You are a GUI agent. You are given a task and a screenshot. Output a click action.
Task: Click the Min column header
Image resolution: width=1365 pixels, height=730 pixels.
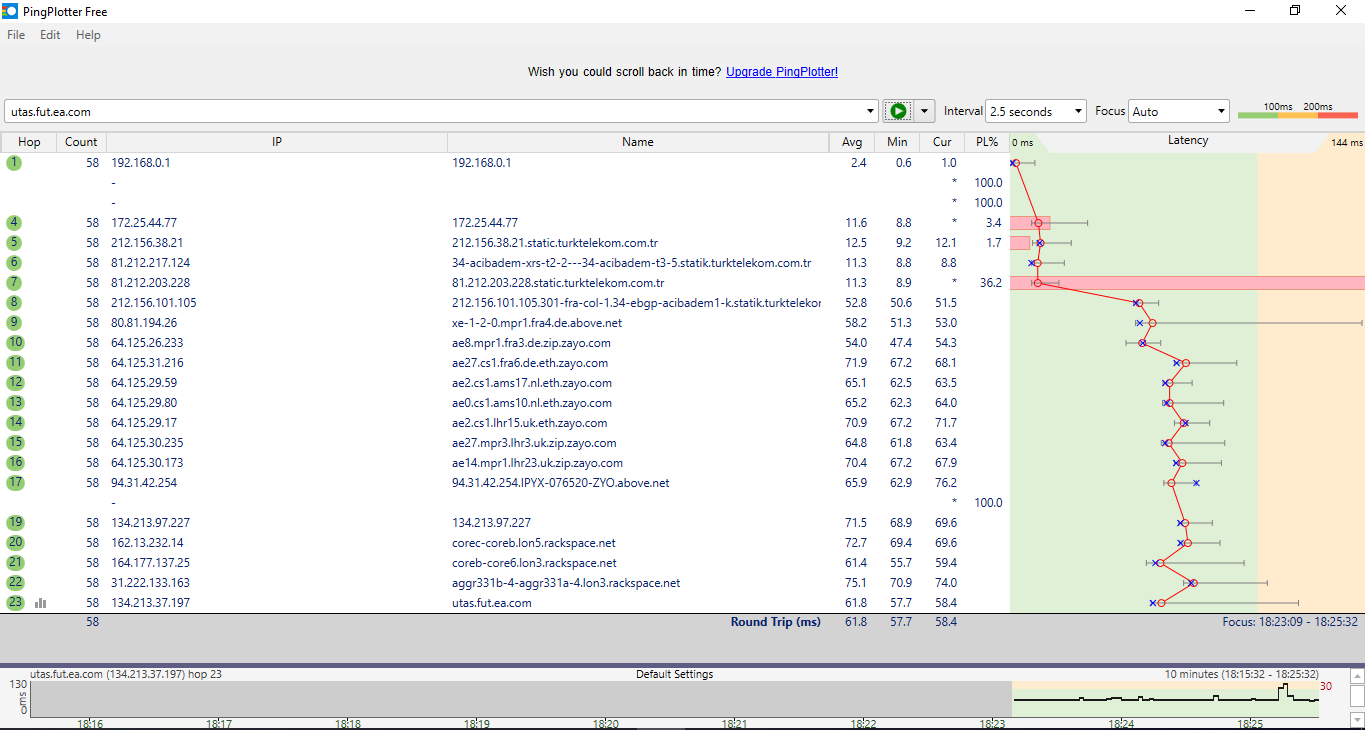coord(897,142)
